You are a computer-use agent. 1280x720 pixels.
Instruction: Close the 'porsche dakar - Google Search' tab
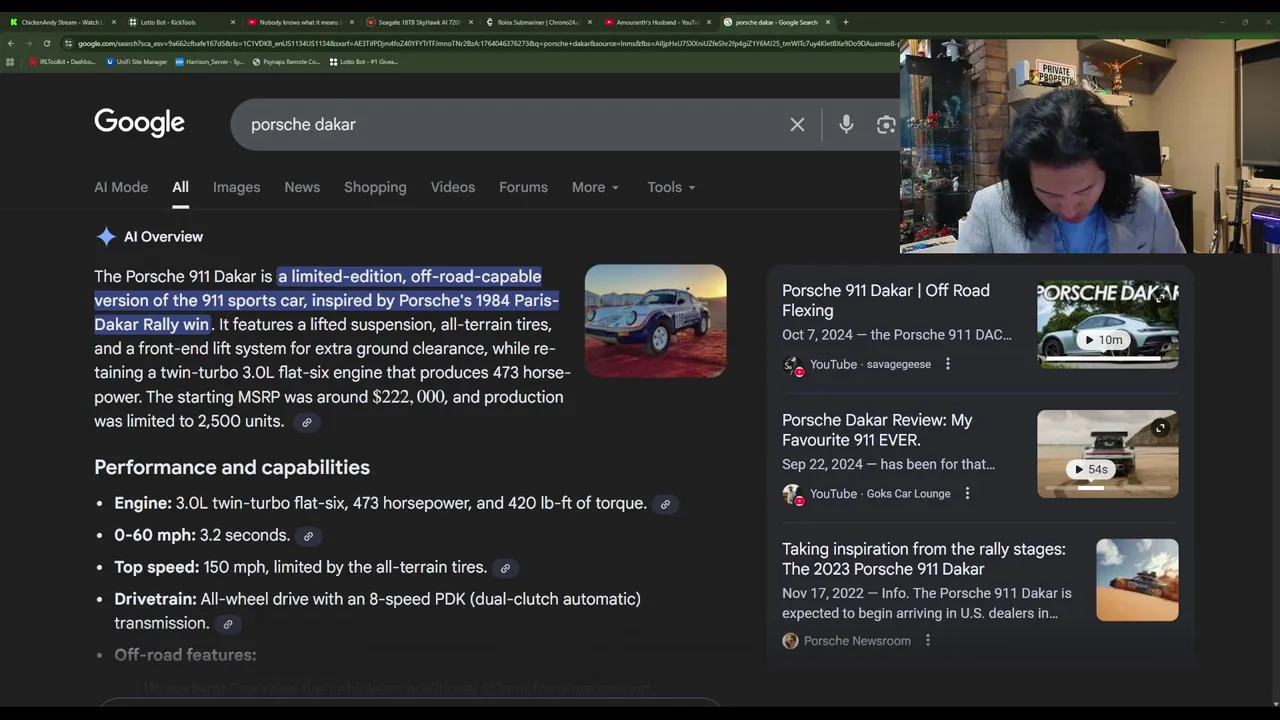click(x=828, y=22)
